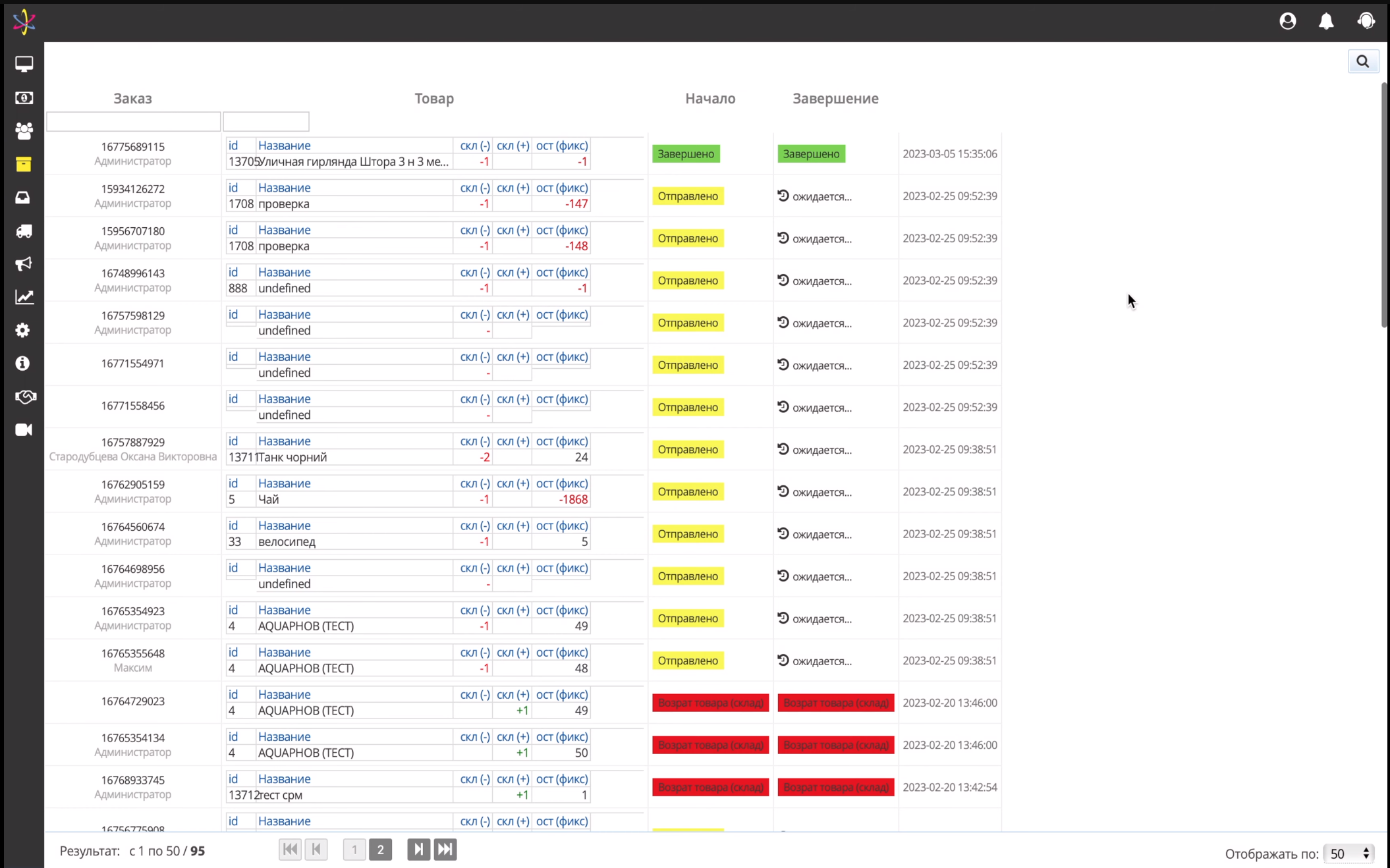The width and height of the screenshot is (1390, 868).
Task: Select the yellow archive box sidebar icon
Action: tap(24, 164)
